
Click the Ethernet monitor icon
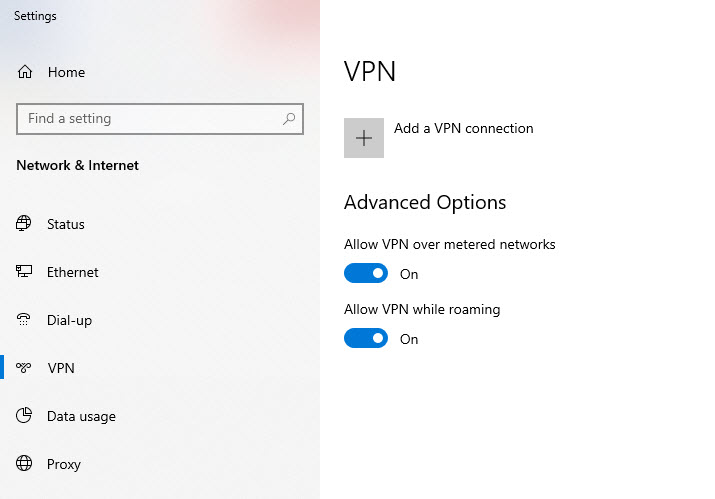click(25, 272)
